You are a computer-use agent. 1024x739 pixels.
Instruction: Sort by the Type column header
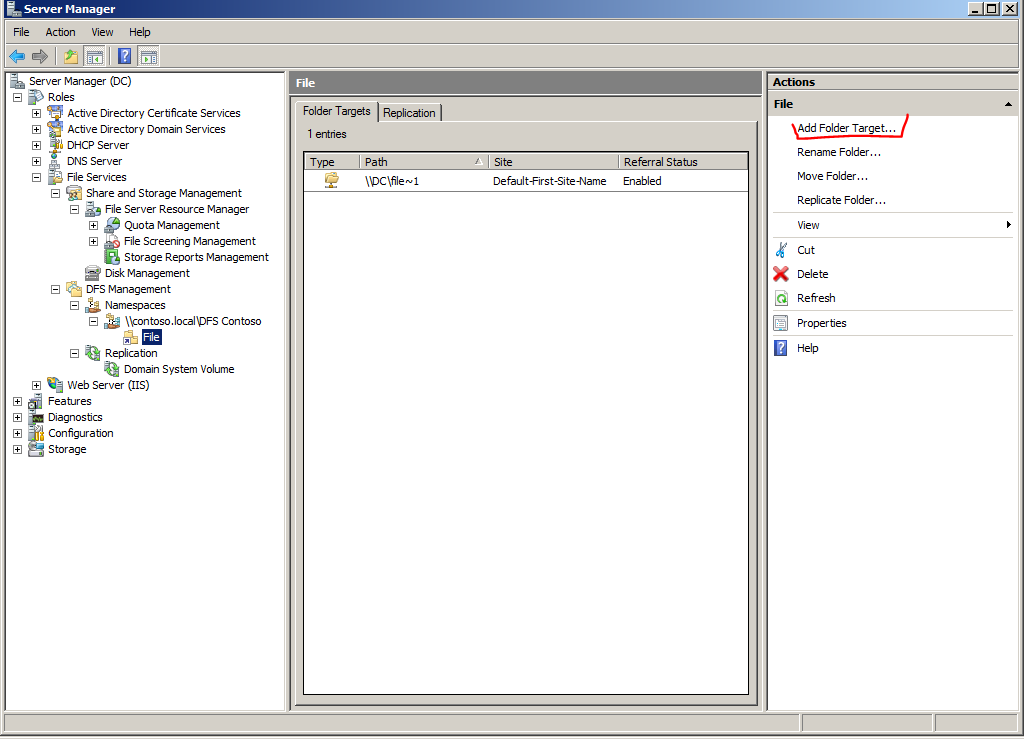pos(332,162)
